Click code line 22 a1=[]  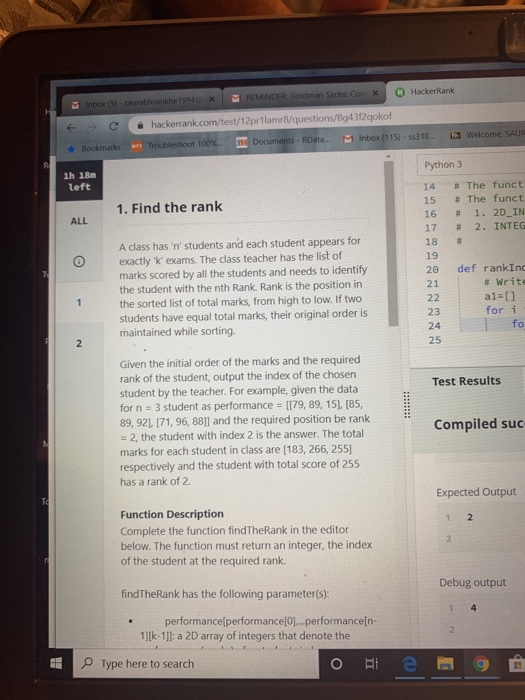500,296
